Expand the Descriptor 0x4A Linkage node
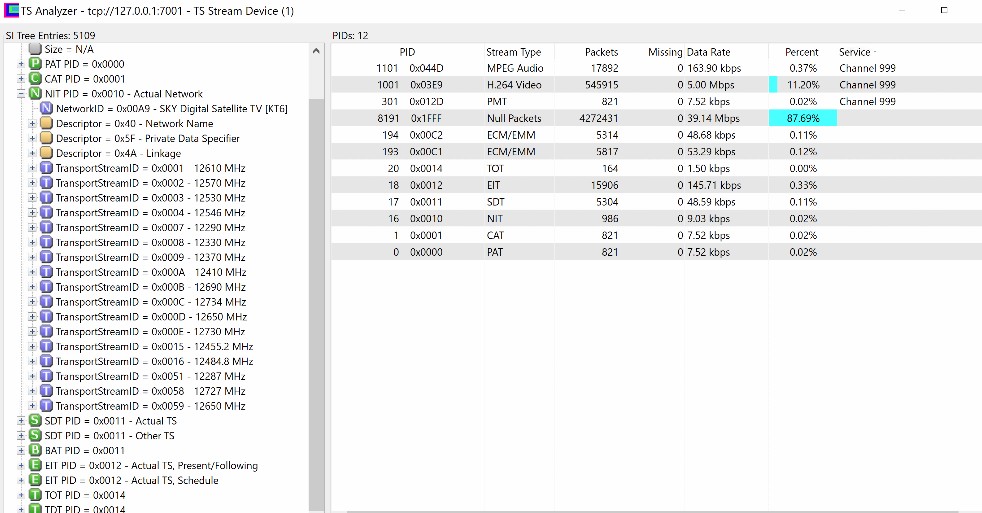This screenshot has width=982, height=513. pyautogui.click(x=32, y=154)
